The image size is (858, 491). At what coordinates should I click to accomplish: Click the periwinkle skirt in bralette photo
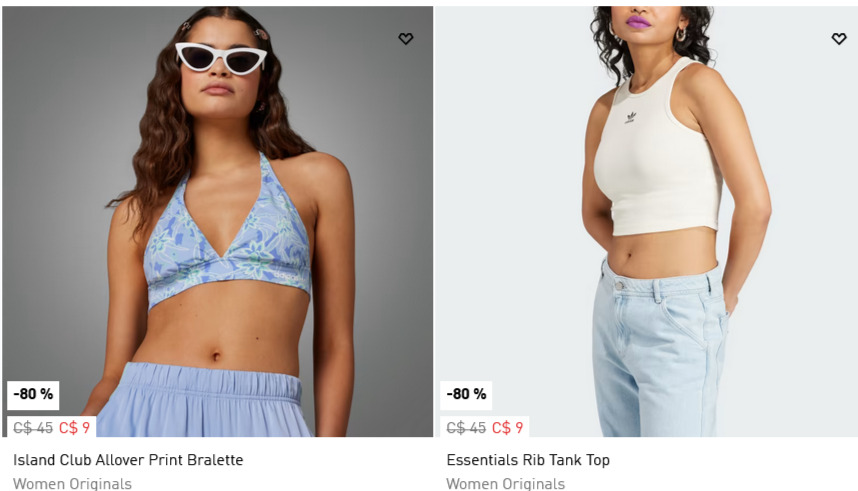(202, 400)
